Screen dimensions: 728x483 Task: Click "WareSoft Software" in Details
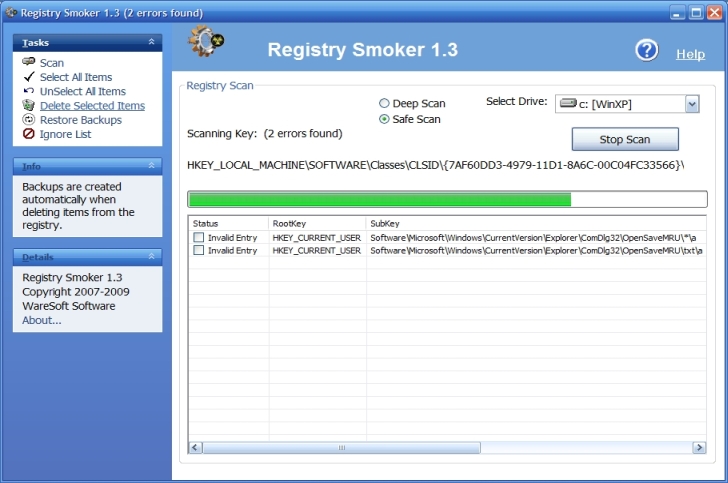69,306
